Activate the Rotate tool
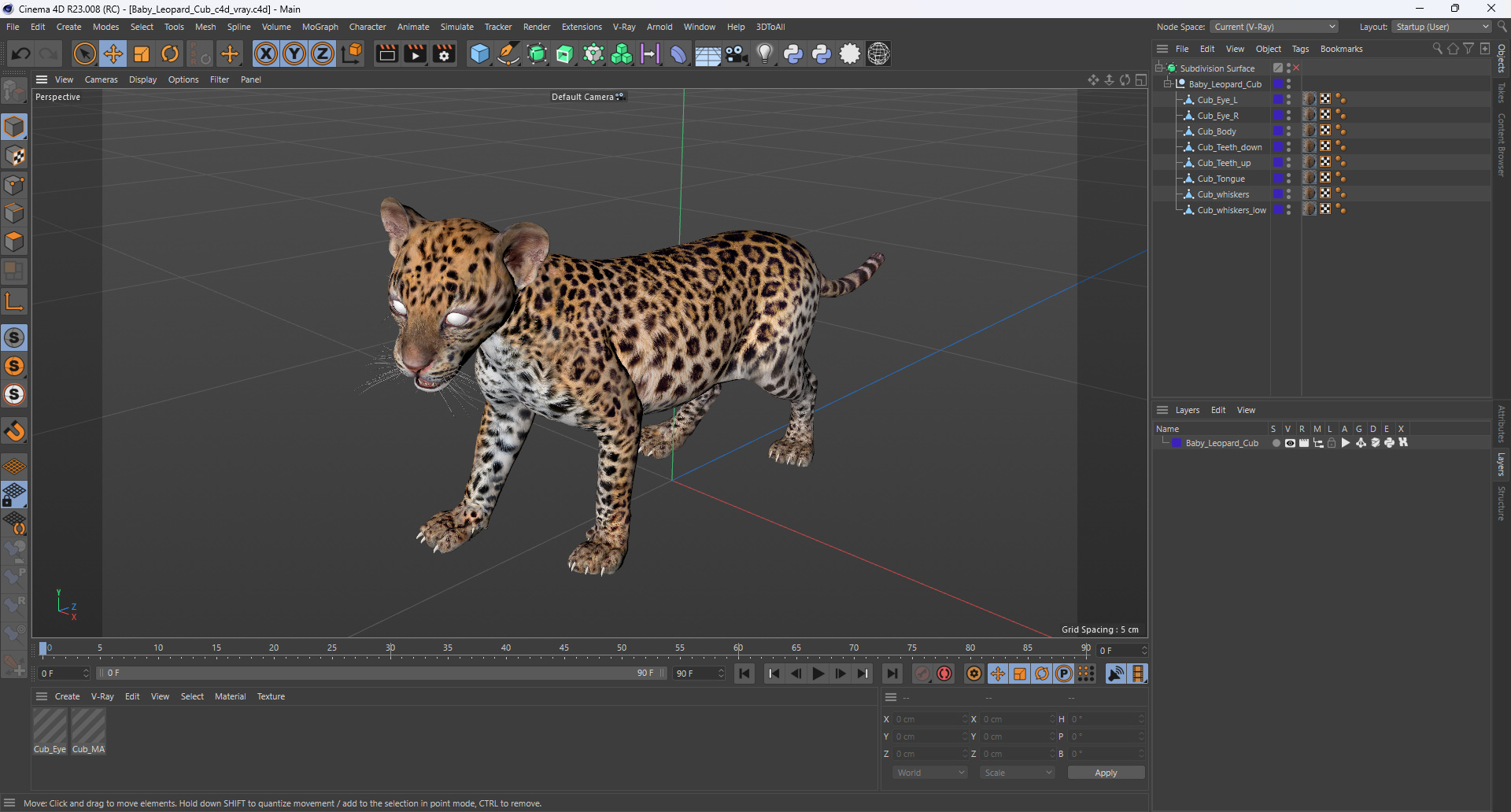Image resolution: width=1511 pixels, height=812 pixels. (170, 54)
